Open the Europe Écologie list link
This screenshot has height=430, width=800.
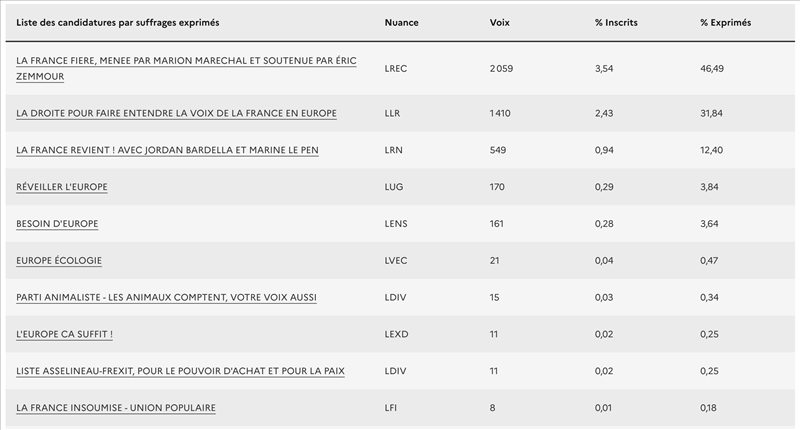tap(59, 261)
